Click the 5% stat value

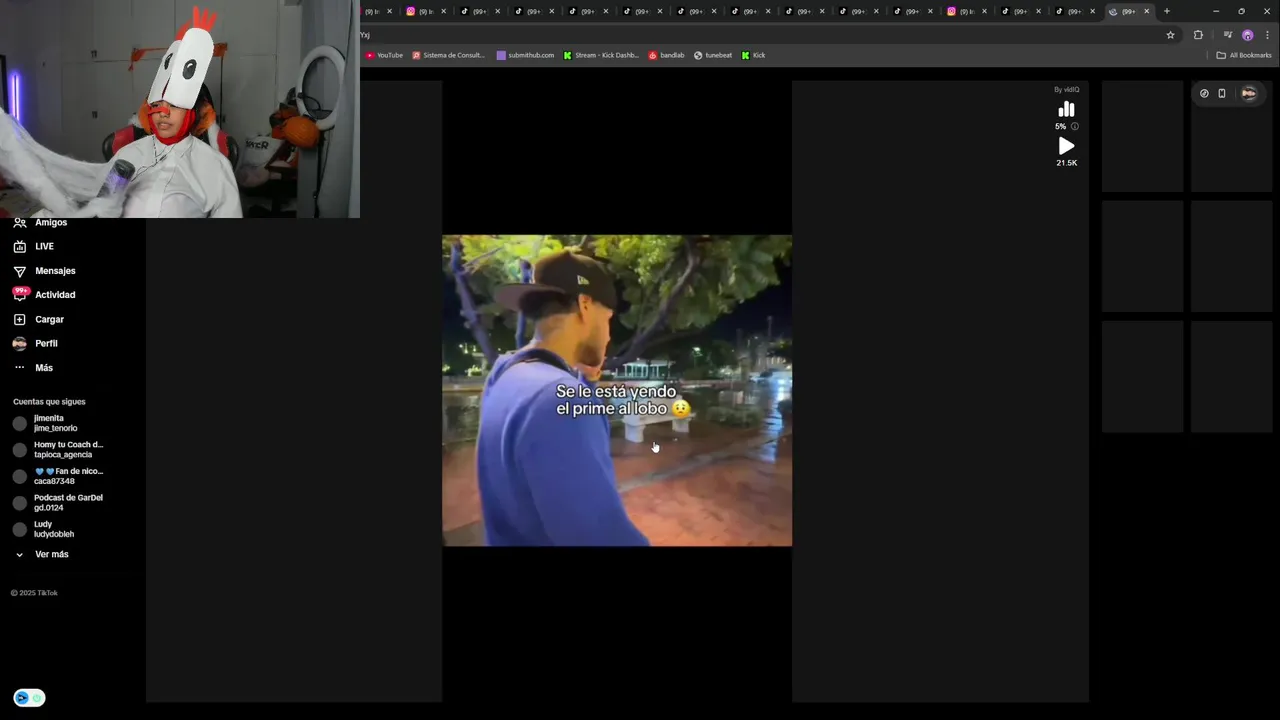coord(1060,126)
